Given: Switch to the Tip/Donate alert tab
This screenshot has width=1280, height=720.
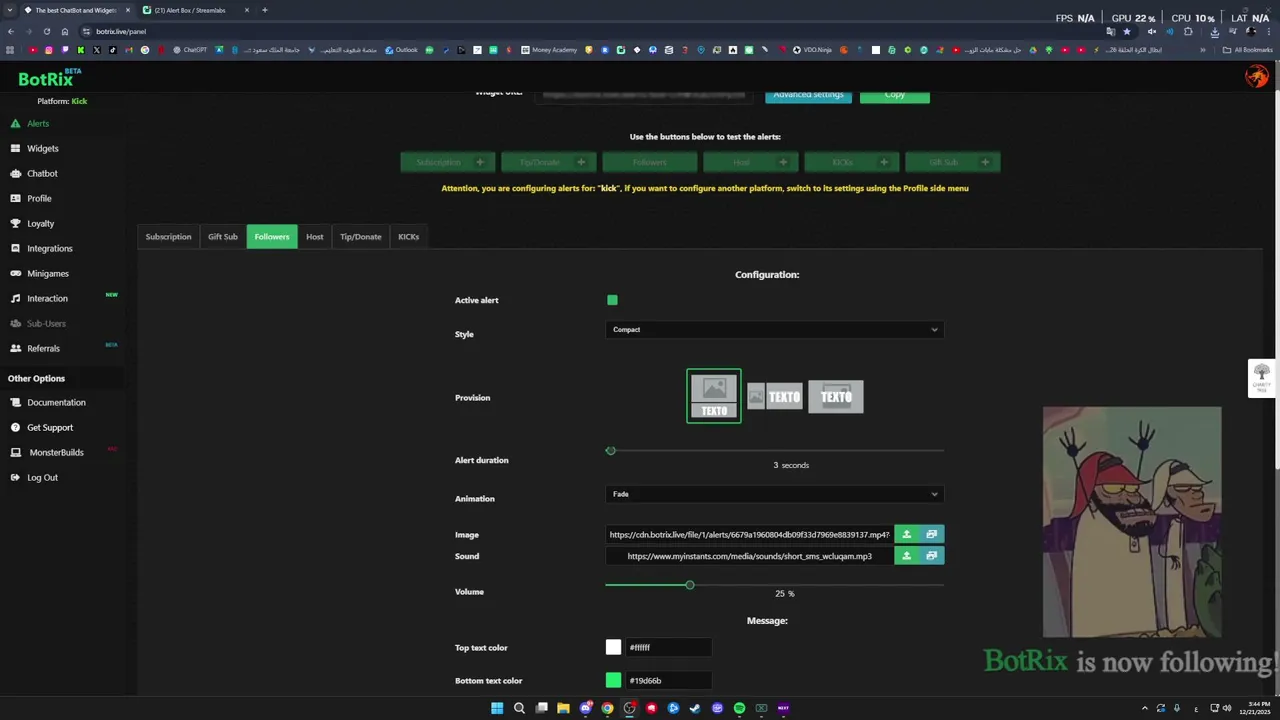Looking at the screenshot, I should coord(361,237).
